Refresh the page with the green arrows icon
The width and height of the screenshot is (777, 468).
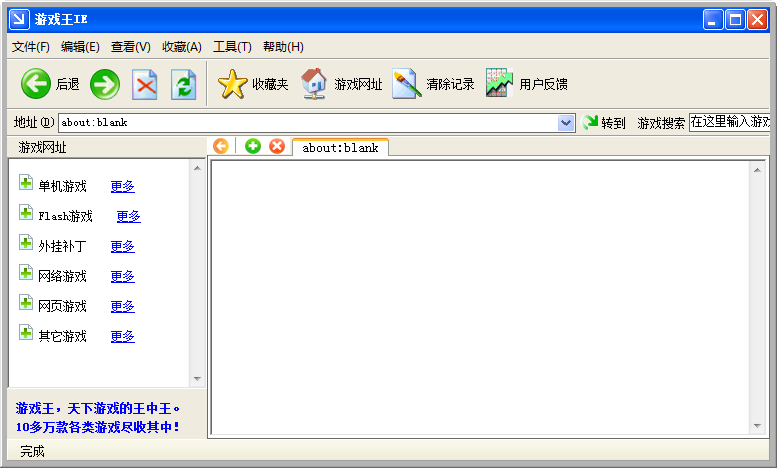pos(184,85)
